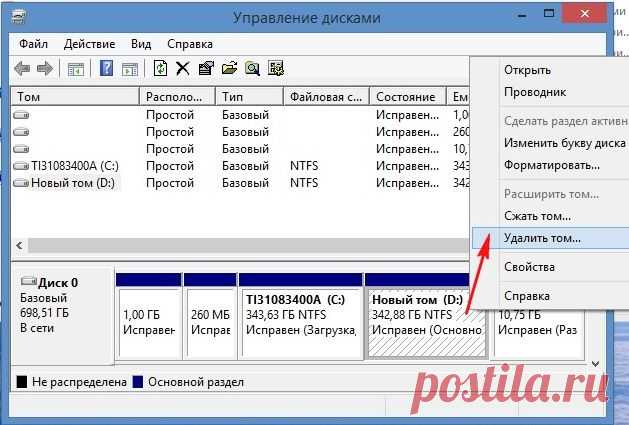Open the Вид menu
This screenshot has width=629, height=425.
tap(141, 44)
